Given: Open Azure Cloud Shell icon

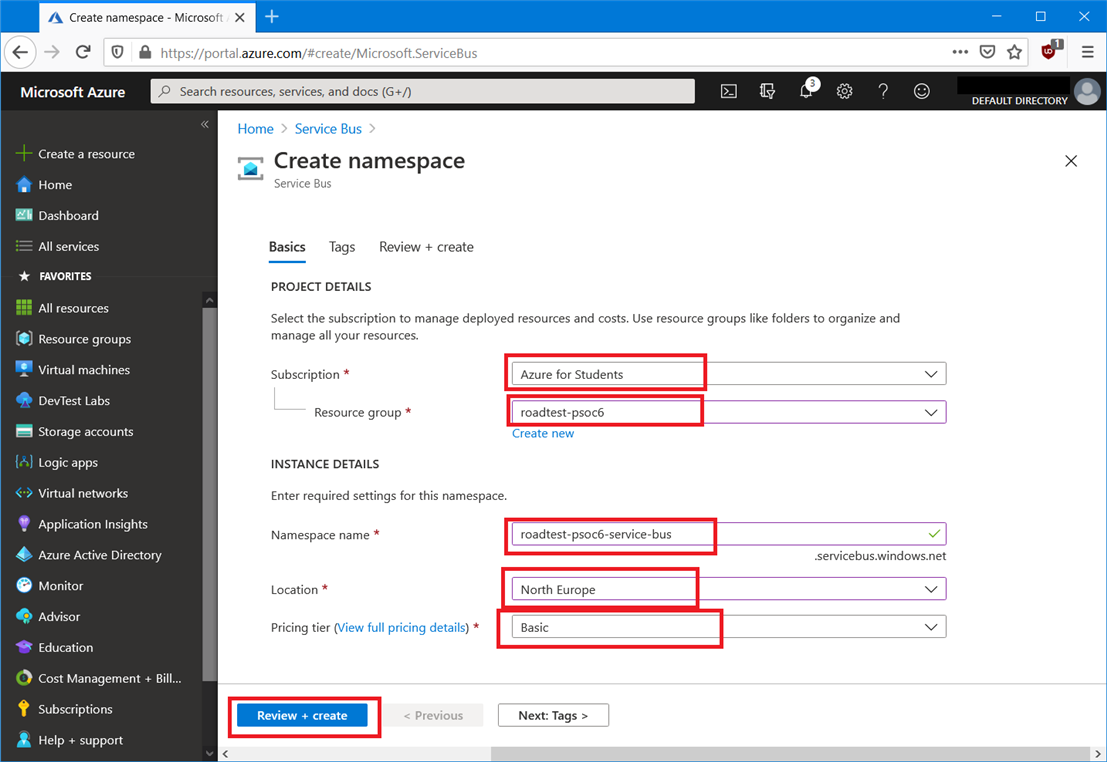Looking at the screenshot, I should [729, 91].
